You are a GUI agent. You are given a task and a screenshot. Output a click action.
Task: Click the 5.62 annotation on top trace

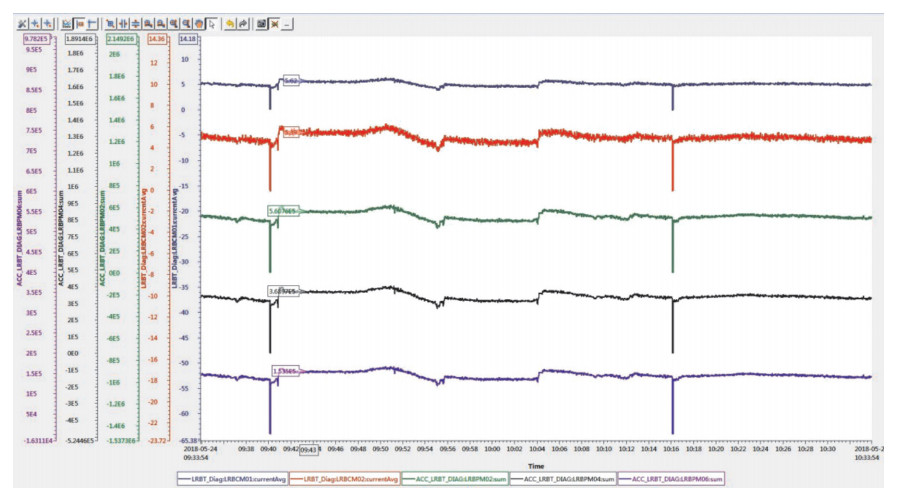pyautogui.click(x=291, y=80)
